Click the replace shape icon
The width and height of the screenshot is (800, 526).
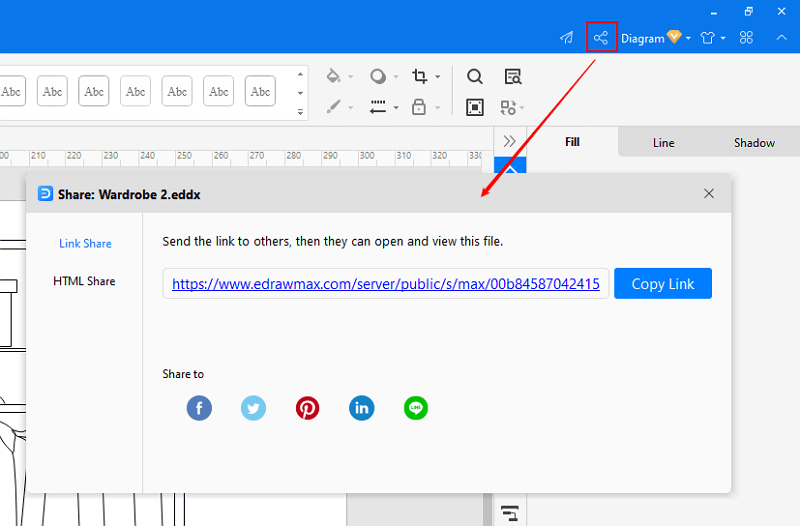pos(508,107)
